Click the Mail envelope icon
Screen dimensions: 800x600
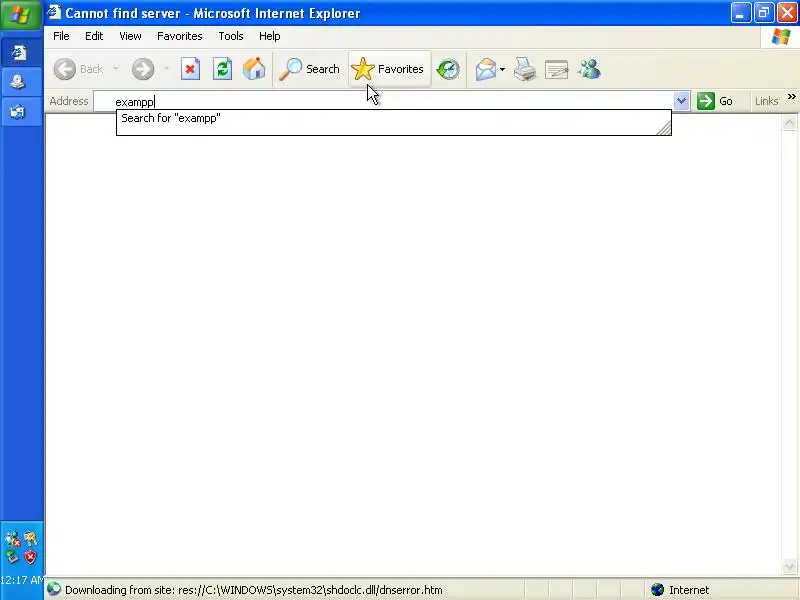[485, 69]
